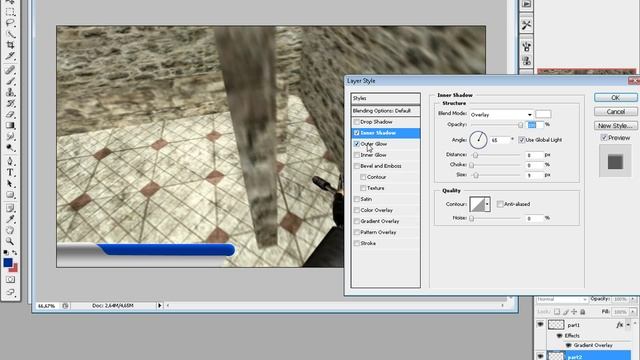Screen dimensions: 640x360
Task: Click OK in Layer Style dialog
Action: [x=616, y=98]
